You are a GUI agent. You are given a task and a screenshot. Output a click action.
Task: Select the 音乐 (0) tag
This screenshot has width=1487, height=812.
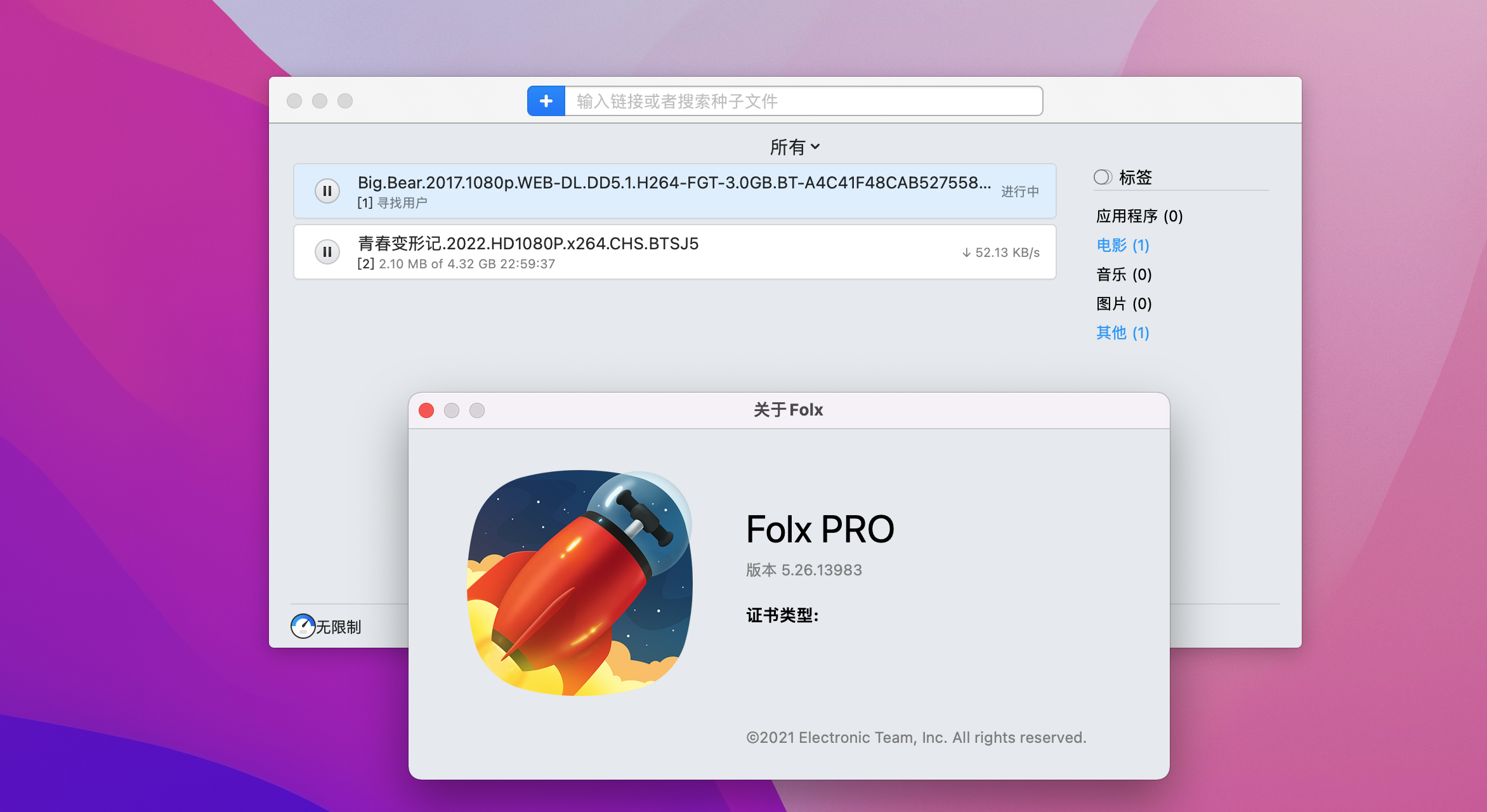point(1123,274)
